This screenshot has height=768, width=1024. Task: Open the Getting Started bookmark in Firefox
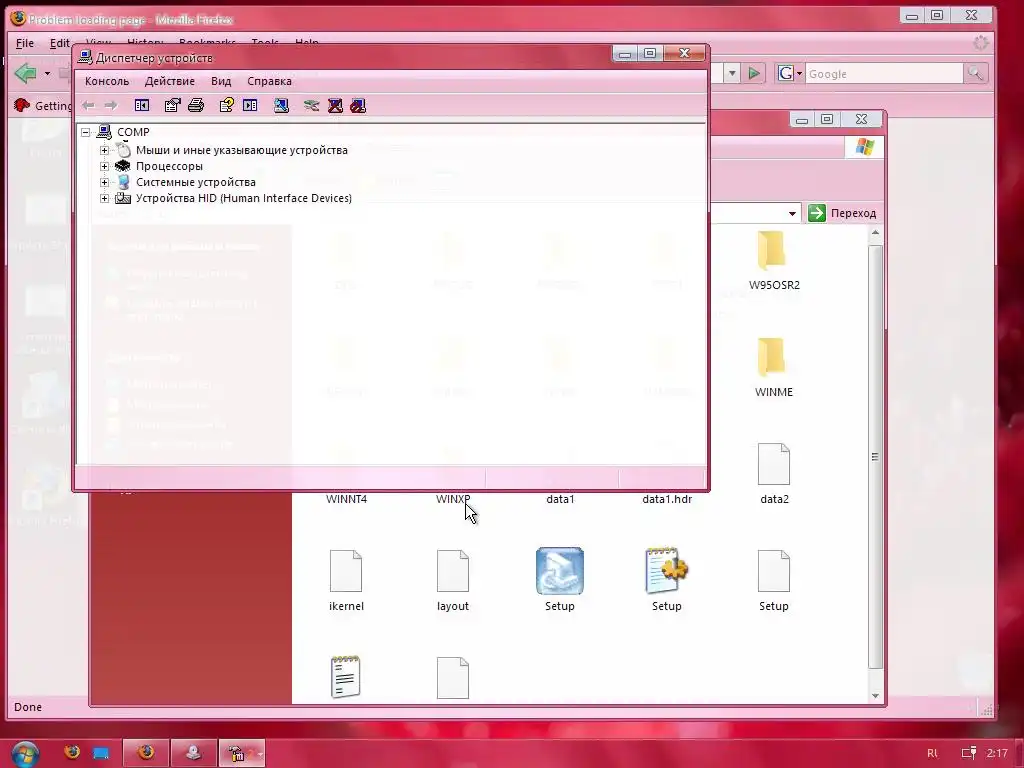coord(43,105)
